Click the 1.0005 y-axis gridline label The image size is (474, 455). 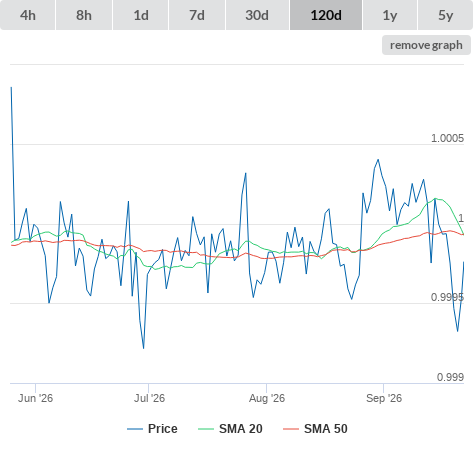pyautogui.click(x=447, y=138)
